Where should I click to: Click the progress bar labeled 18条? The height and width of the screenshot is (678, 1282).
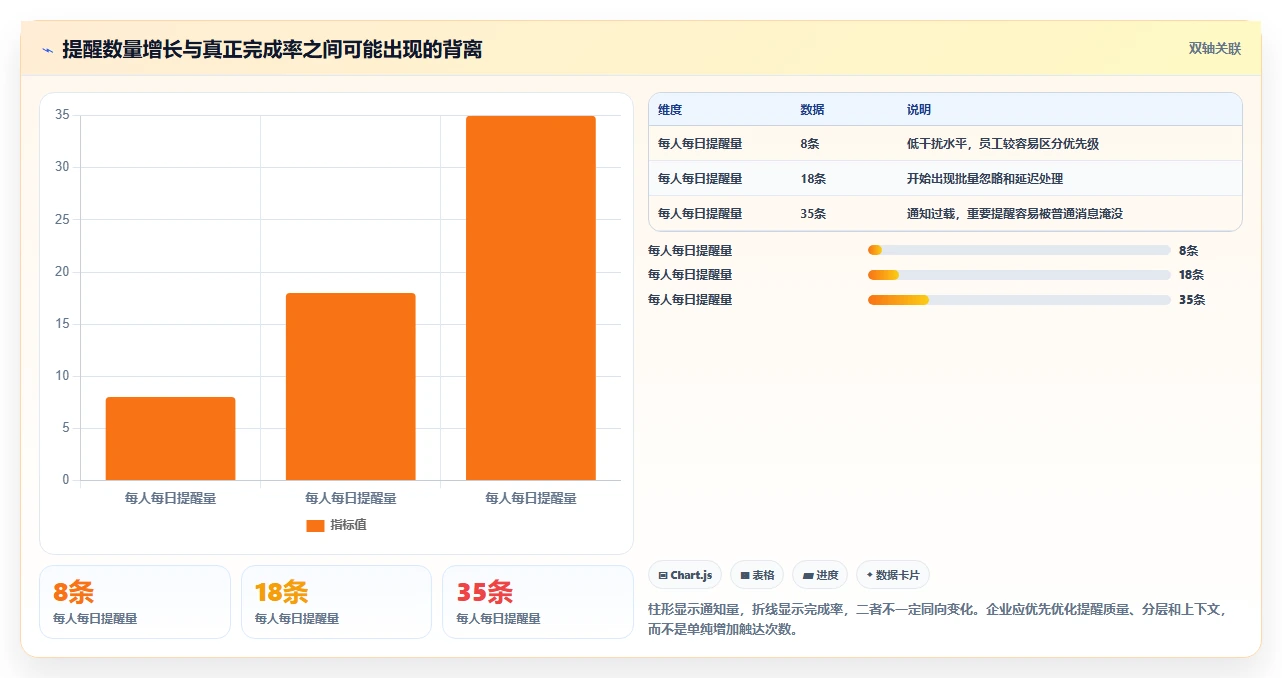click(x=1019, y=274)
